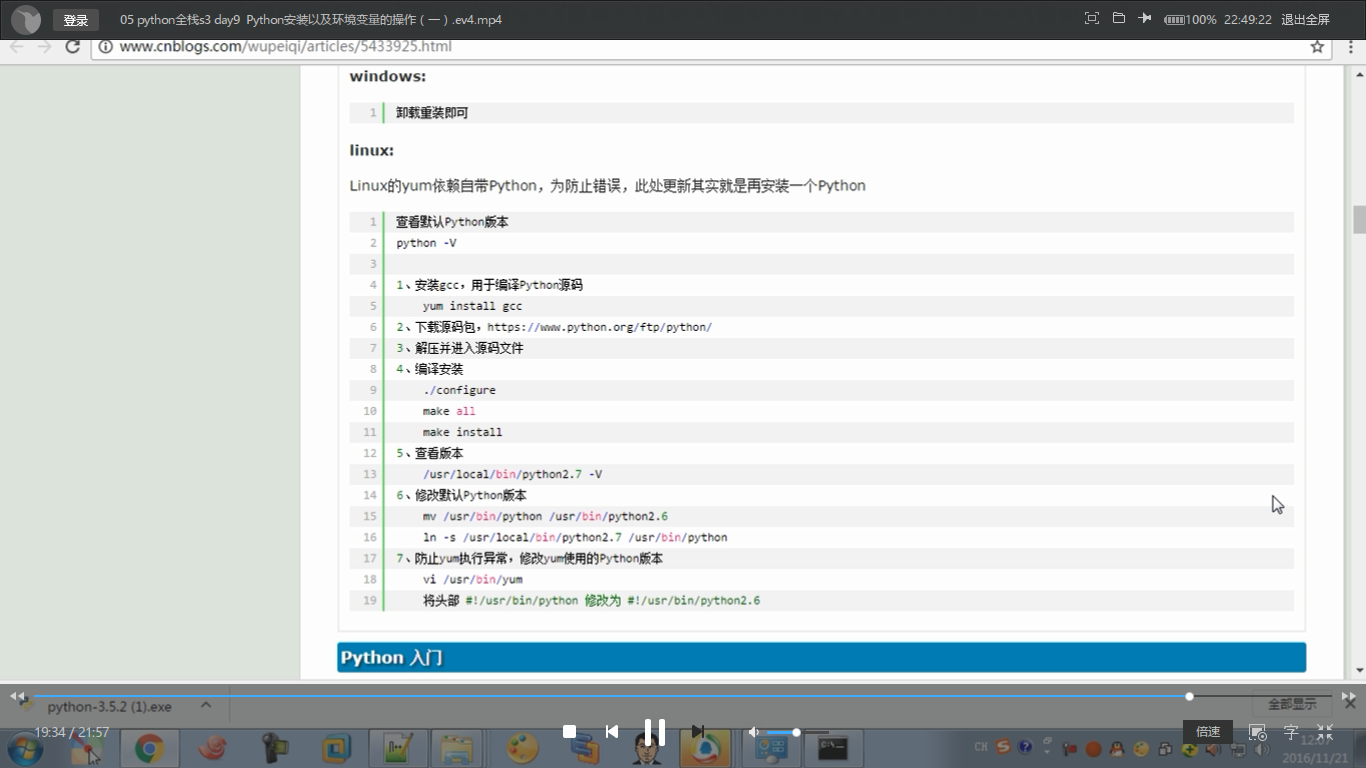Click the command prompt icon in the taskbar
Image resolution: width=1366 pixels, height=768 pixels.
click(x=832, y=748)
